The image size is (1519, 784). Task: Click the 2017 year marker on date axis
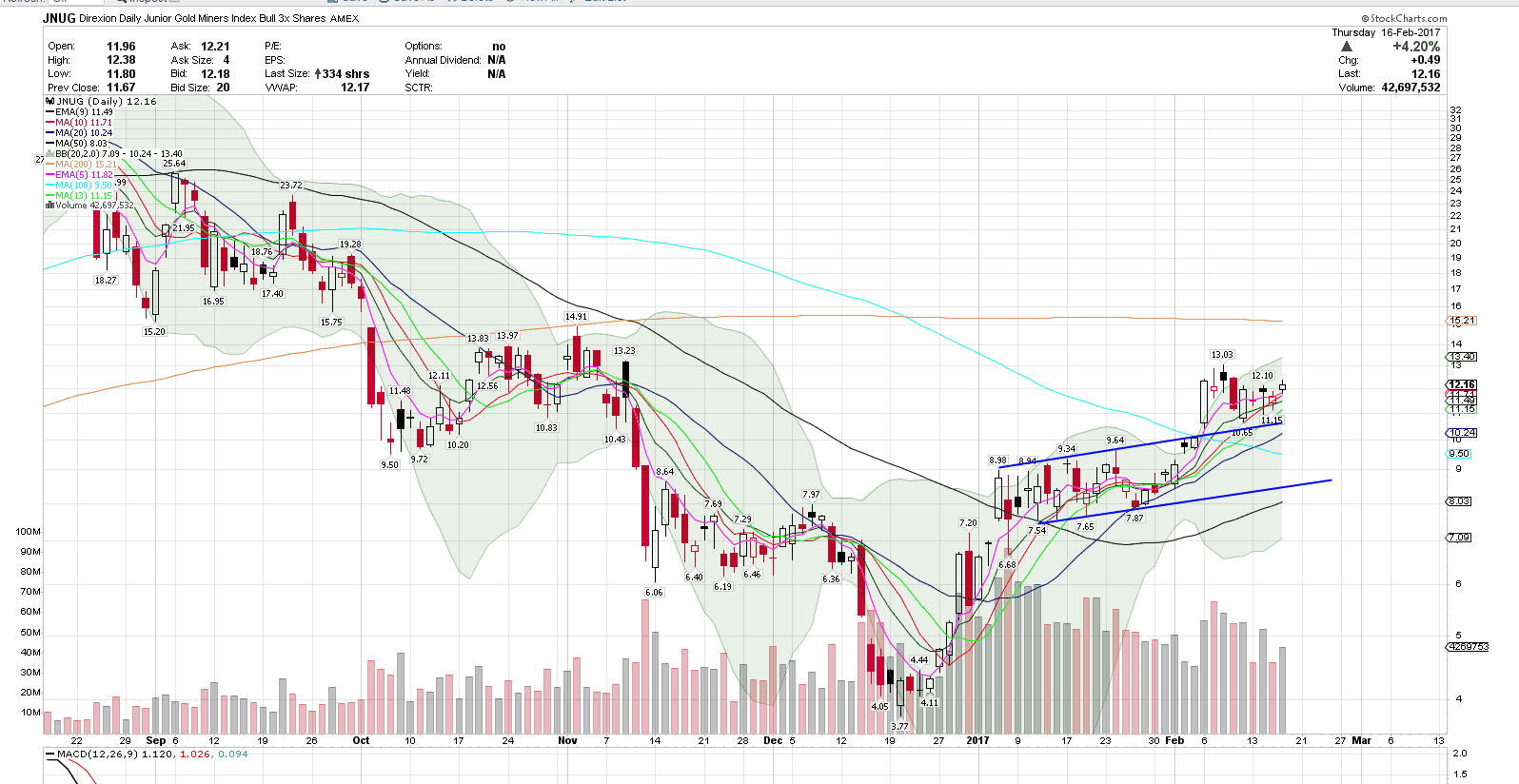(977, 740)
